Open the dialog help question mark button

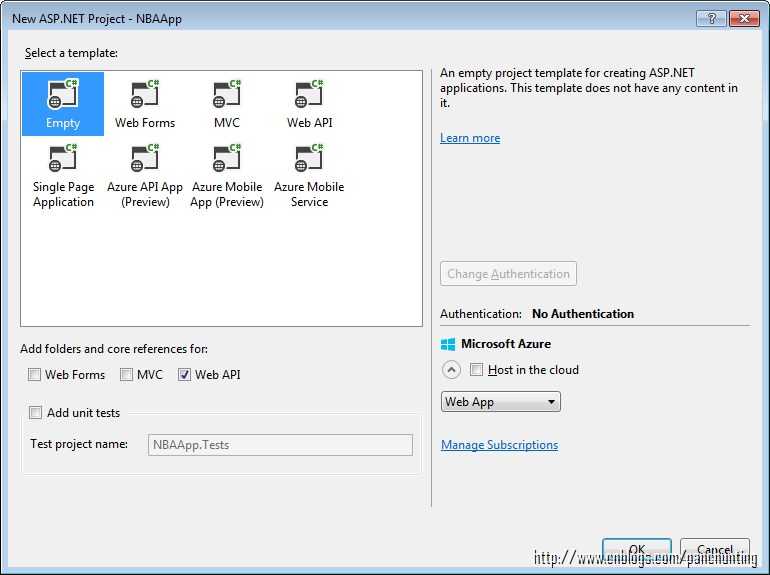(x=711, y=19)
